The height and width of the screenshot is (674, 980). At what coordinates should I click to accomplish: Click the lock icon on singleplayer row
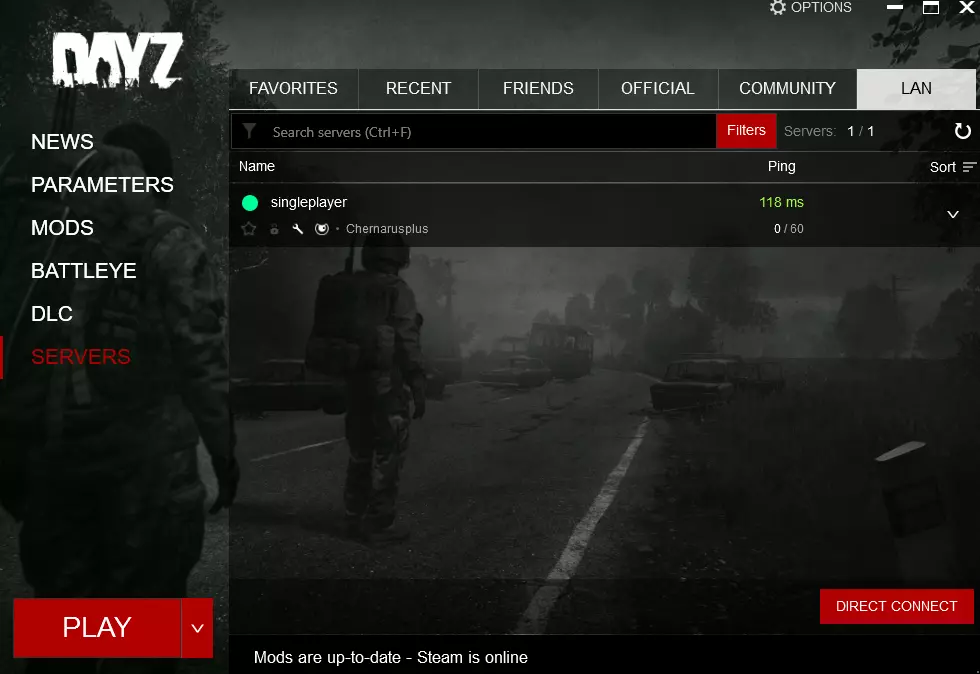(274, 229)
